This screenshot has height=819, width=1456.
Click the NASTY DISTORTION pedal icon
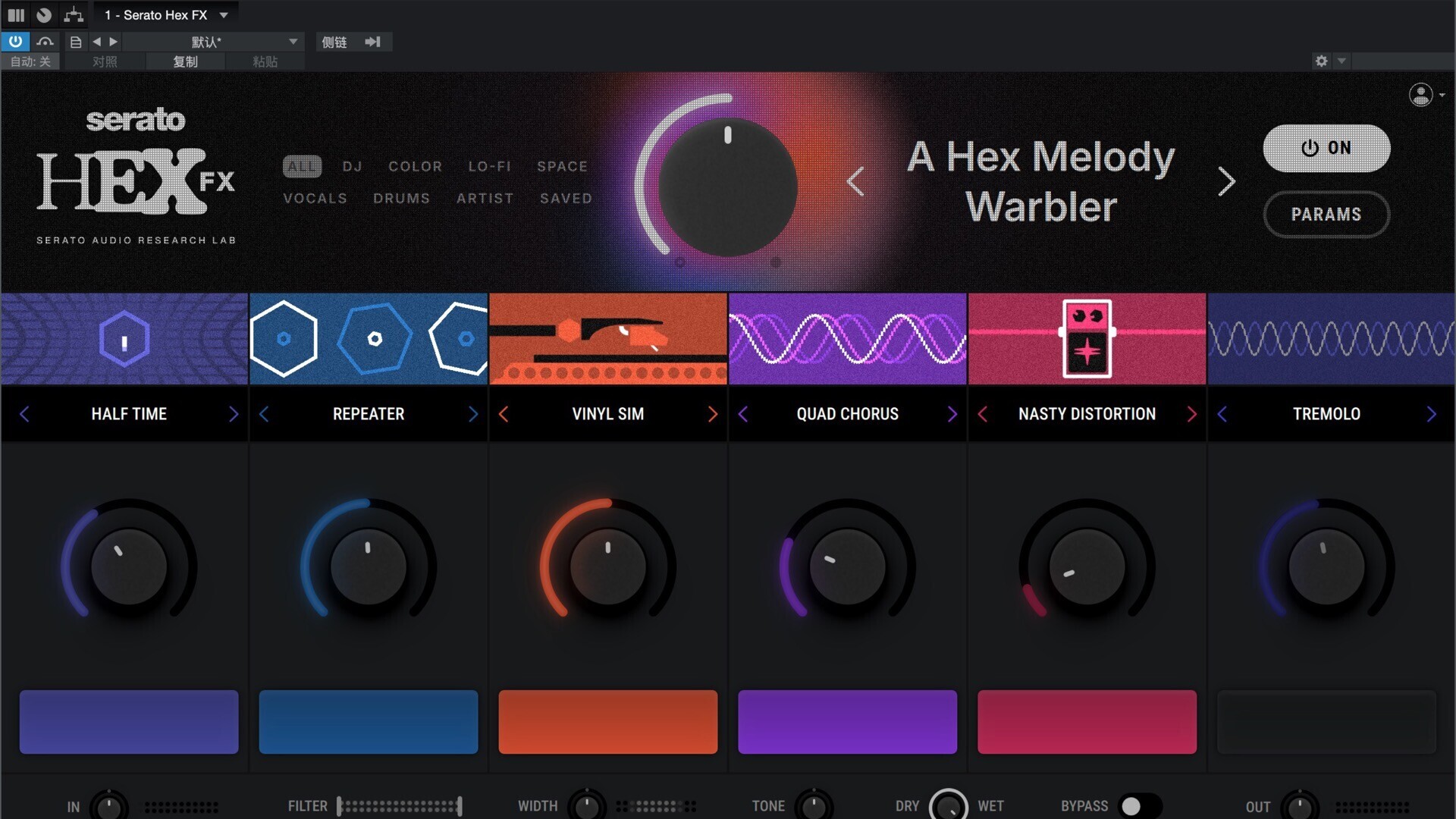(1087, 338)
